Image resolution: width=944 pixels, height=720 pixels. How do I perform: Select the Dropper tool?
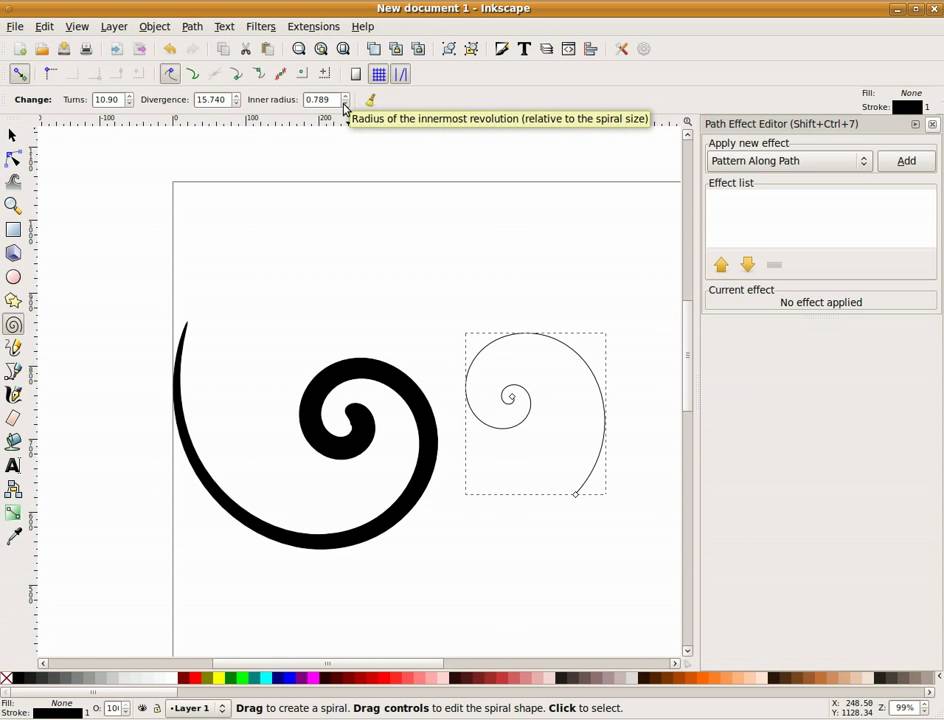pyautogui.click(x=14, y=535)
